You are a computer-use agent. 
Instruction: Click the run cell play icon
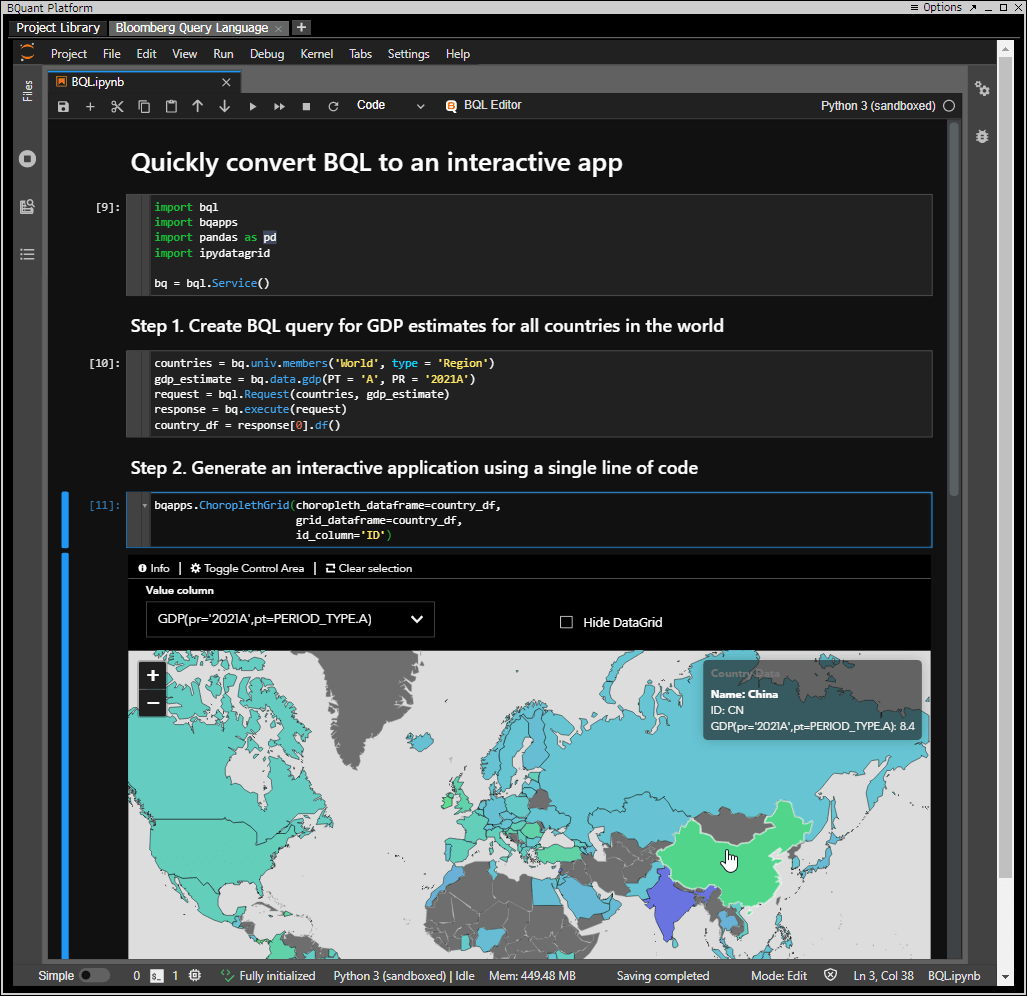point(252,106)
